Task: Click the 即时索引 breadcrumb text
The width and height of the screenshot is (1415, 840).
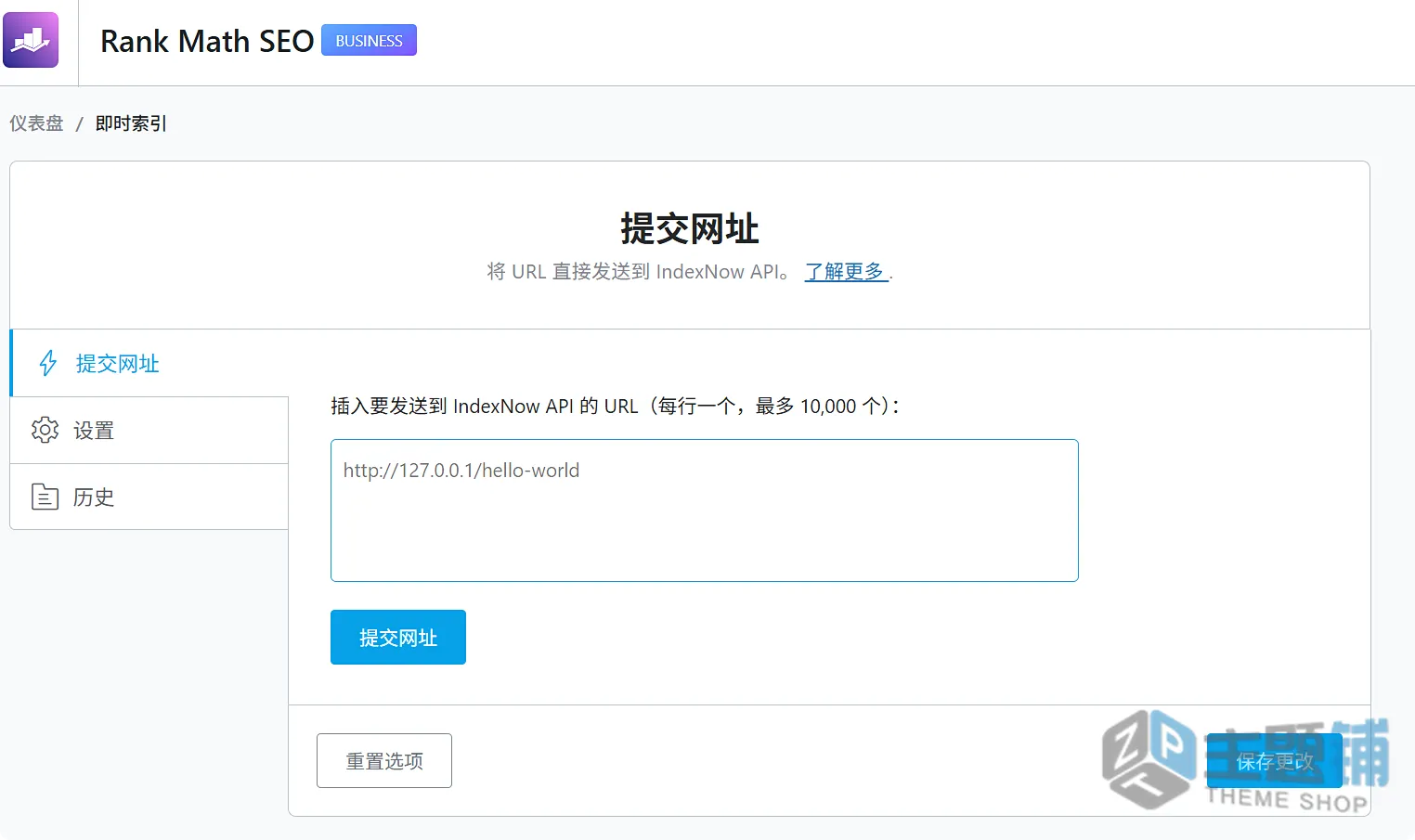Action: [131, 123]
